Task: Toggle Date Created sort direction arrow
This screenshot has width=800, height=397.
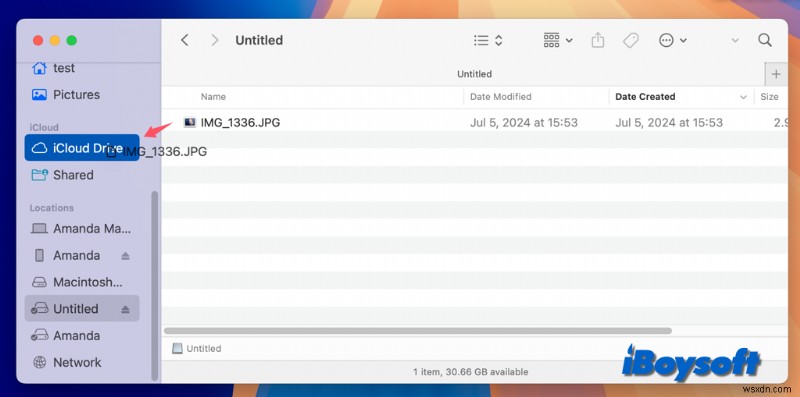Action: click(x=743, y=97)
